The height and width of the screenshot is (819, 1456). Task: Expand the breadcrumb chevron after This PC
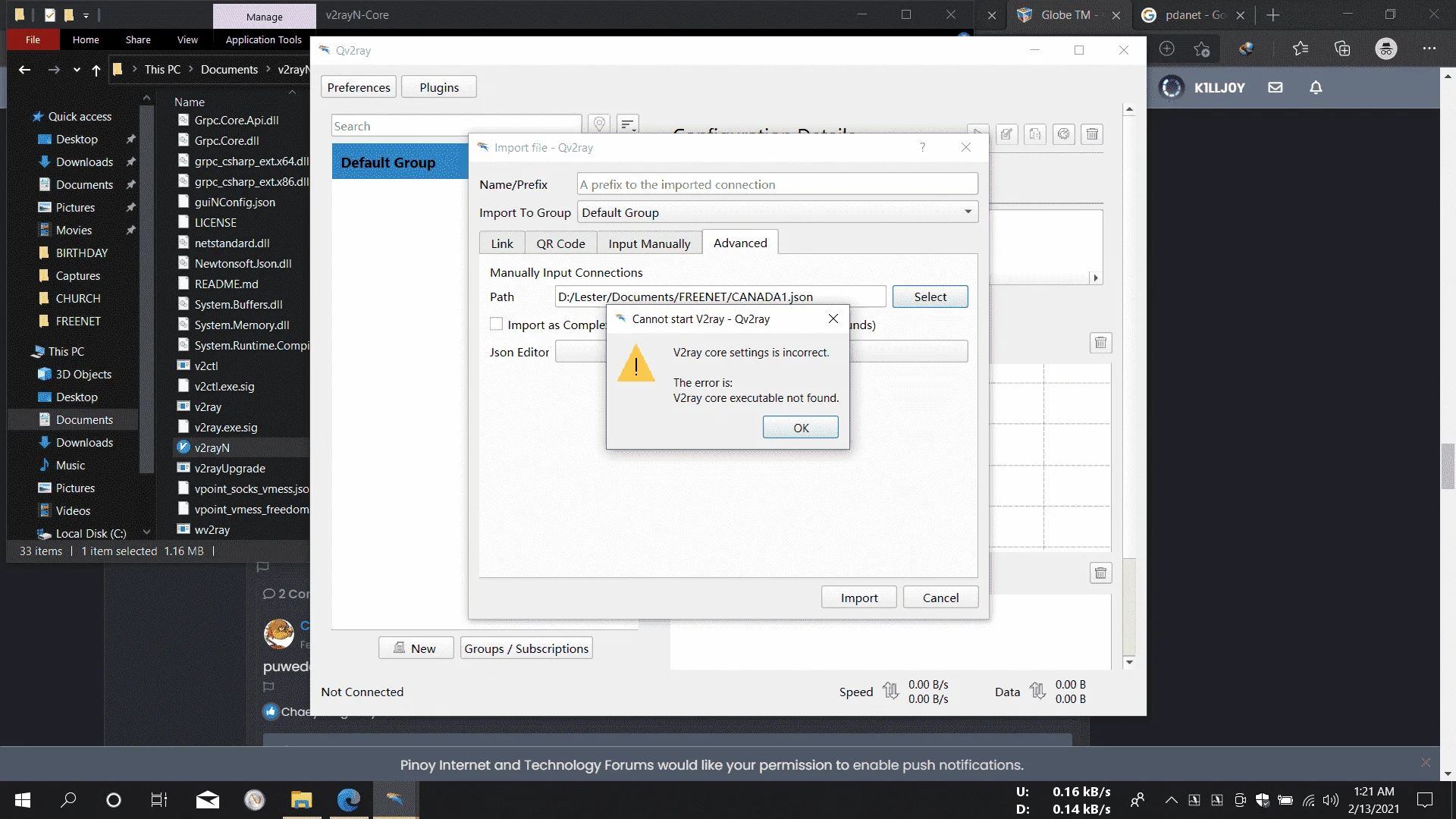click(x=190, y=69)
